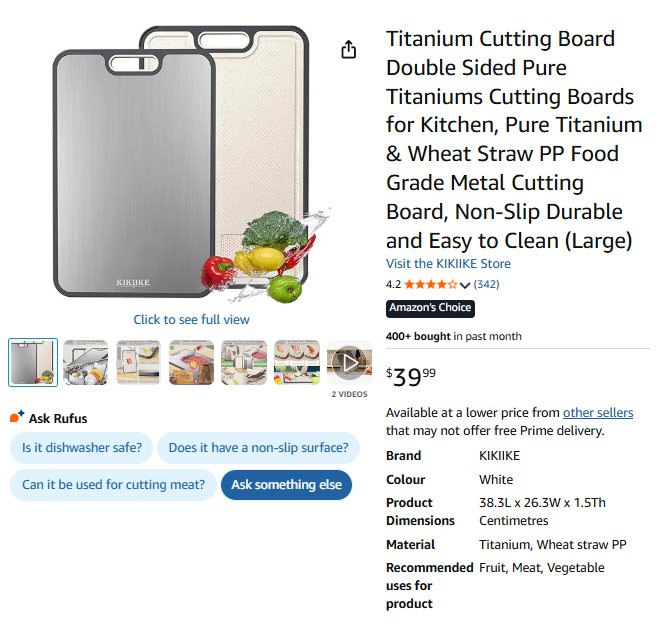Select the dishwasher rack thumbnail

point(86,362)
